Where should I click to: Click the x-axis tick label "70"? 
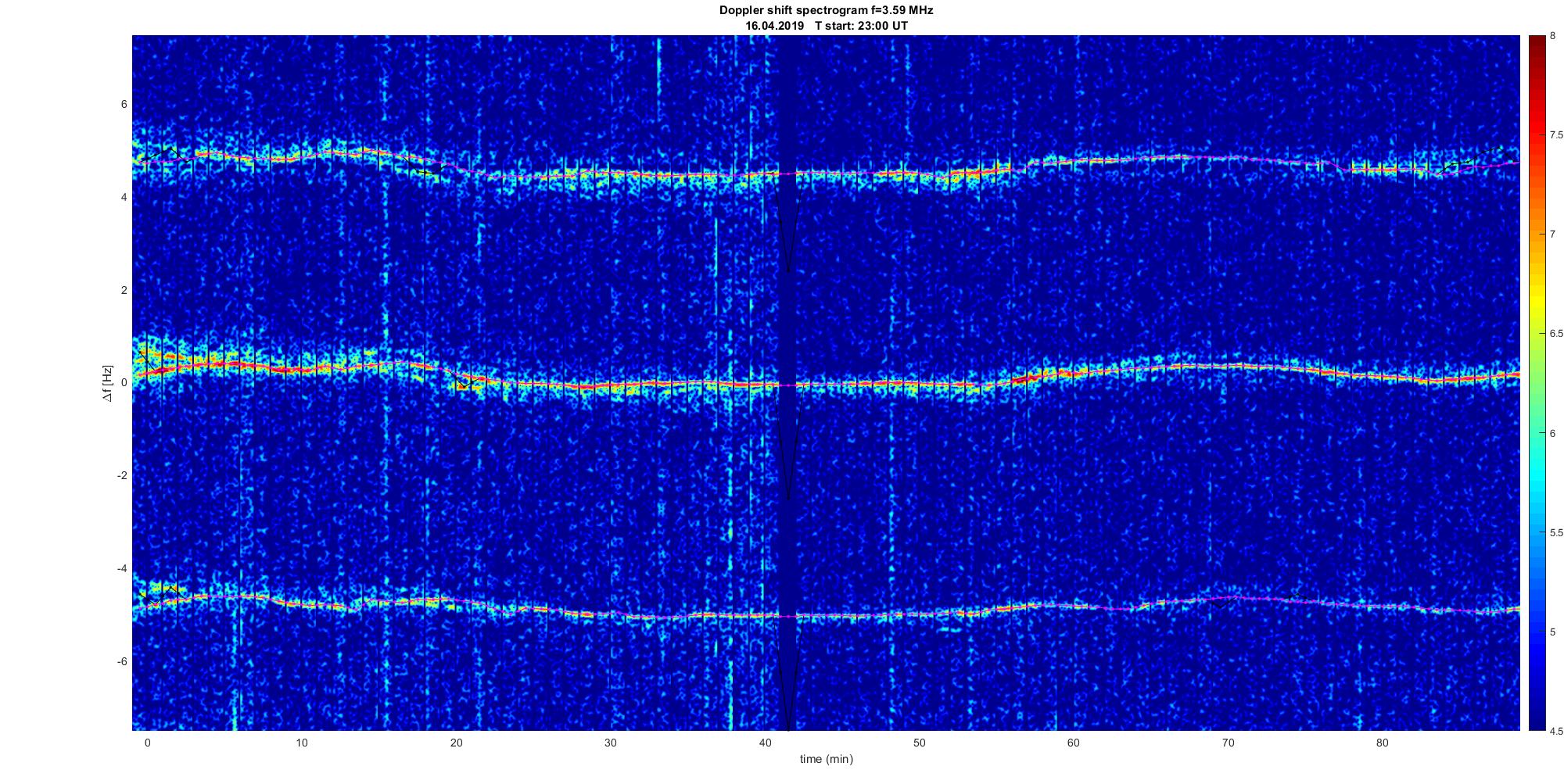(x=1228, y=743)
